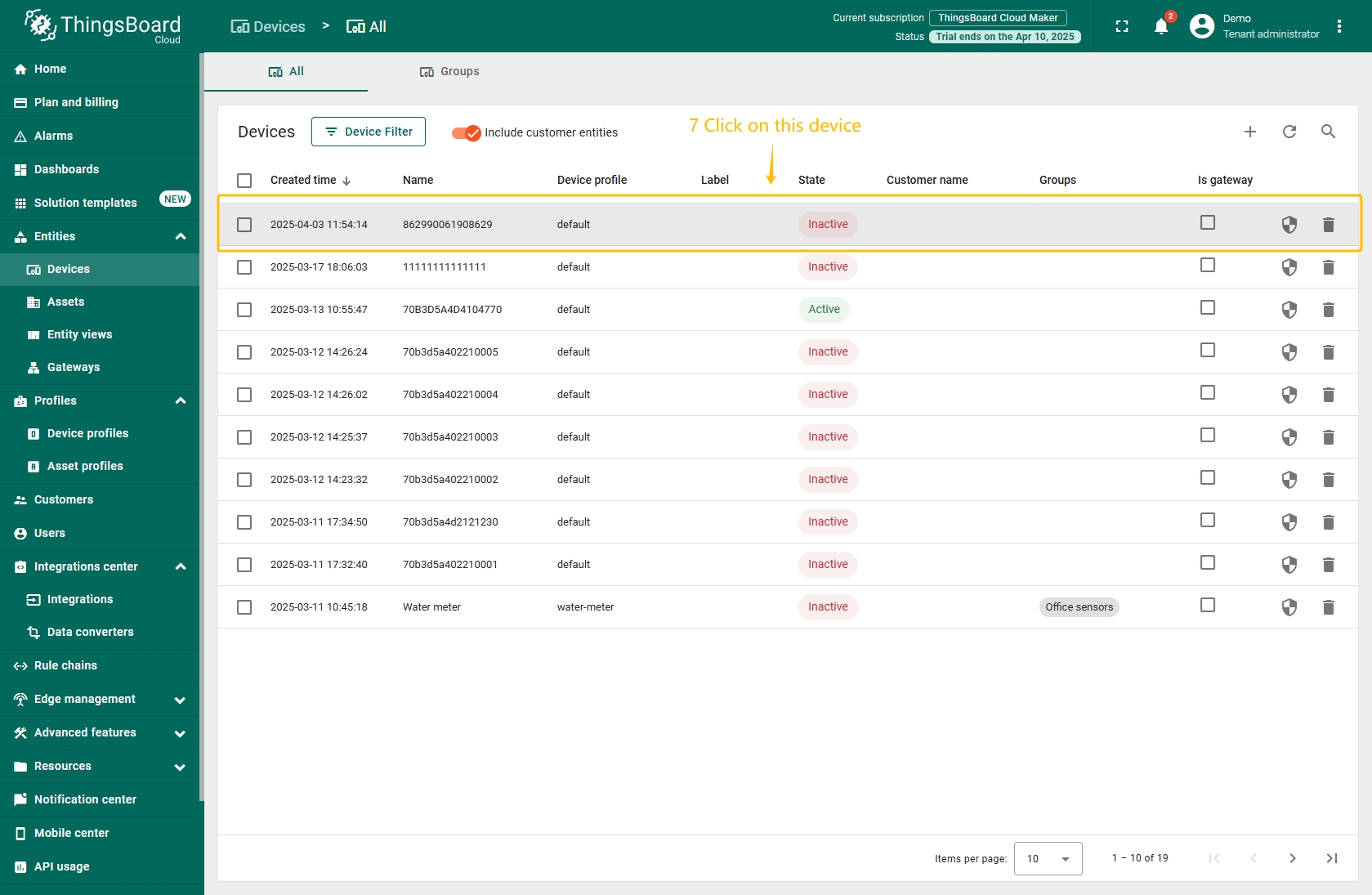Sort by Created time column header
1372x895 pixels.
[x=304, y=181]
